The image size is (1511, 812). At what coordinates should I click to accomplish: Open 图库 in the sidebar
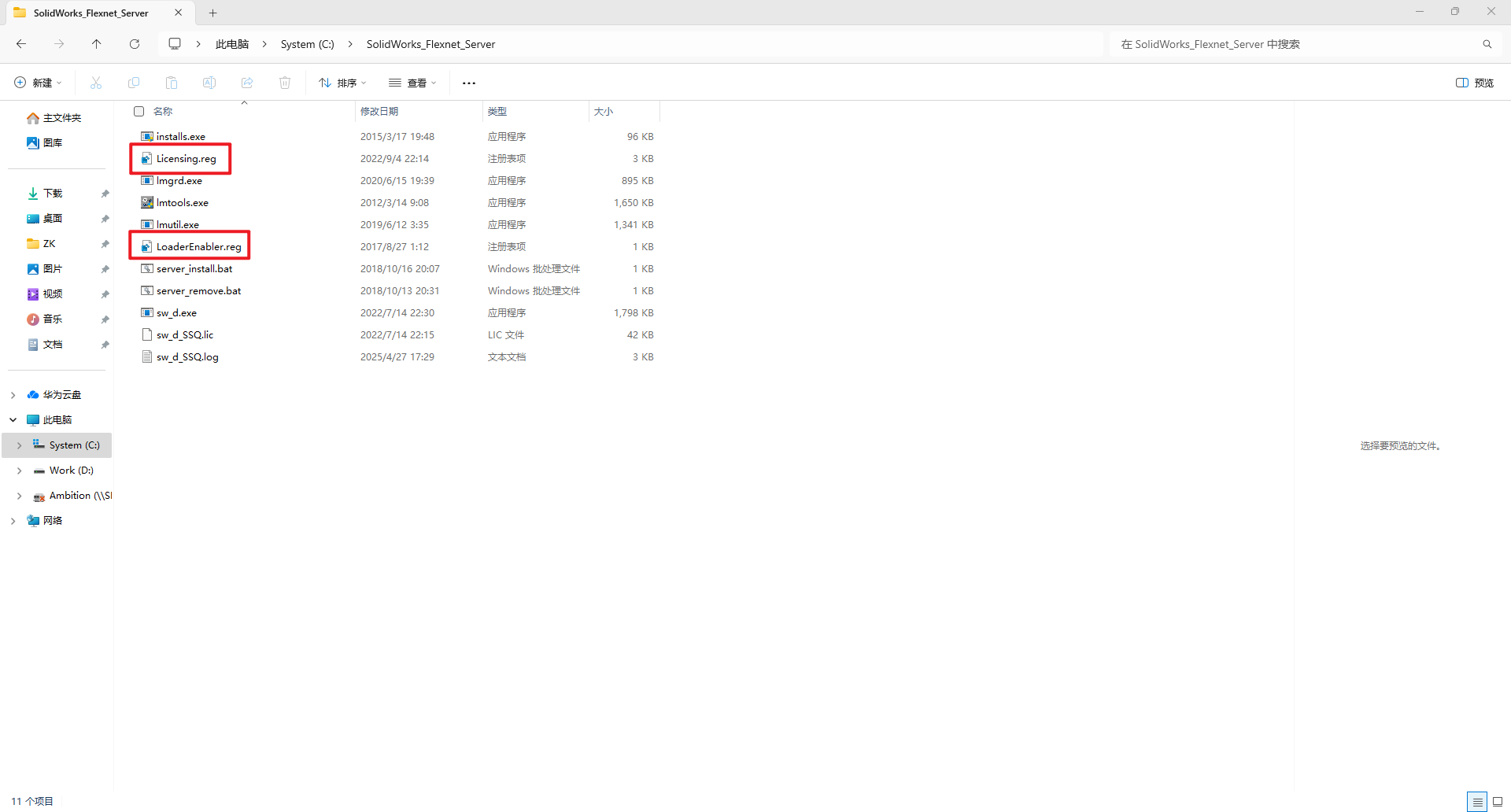[46, 143]
